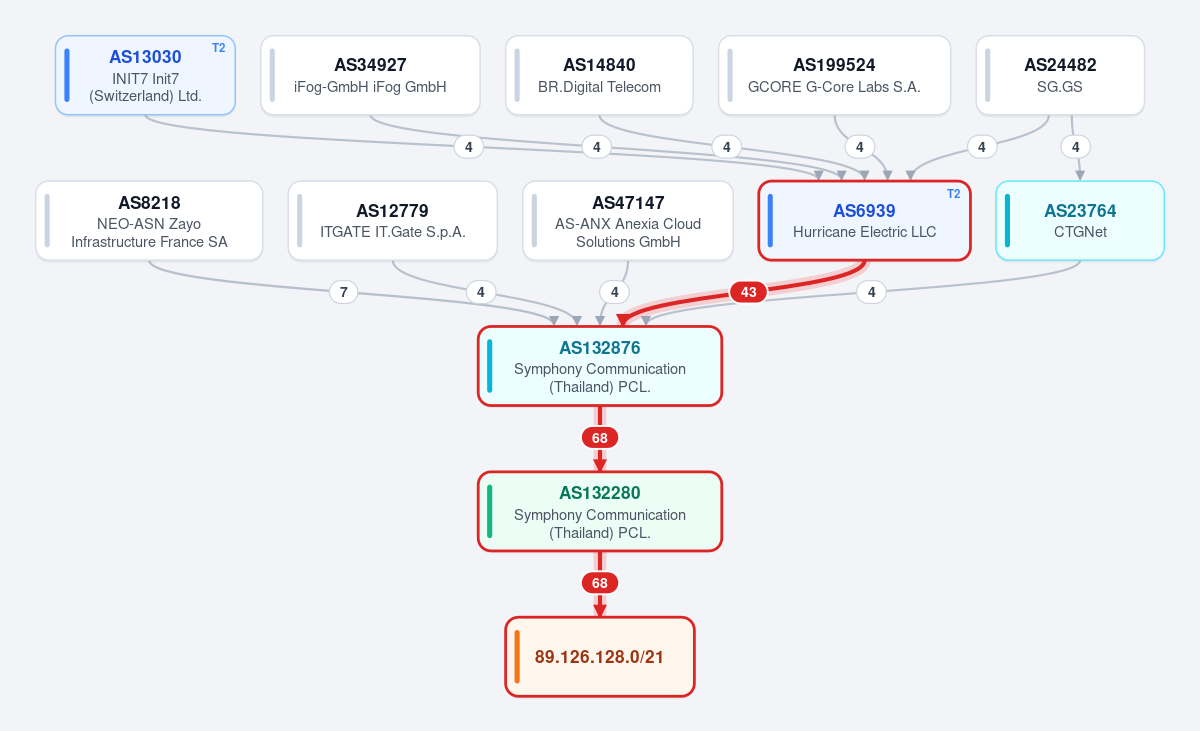Image resolution: width=1200 pixels, height=731 pixels.
Task: Click the 68 label above the prefix node
Action: [x=600, y=583]
